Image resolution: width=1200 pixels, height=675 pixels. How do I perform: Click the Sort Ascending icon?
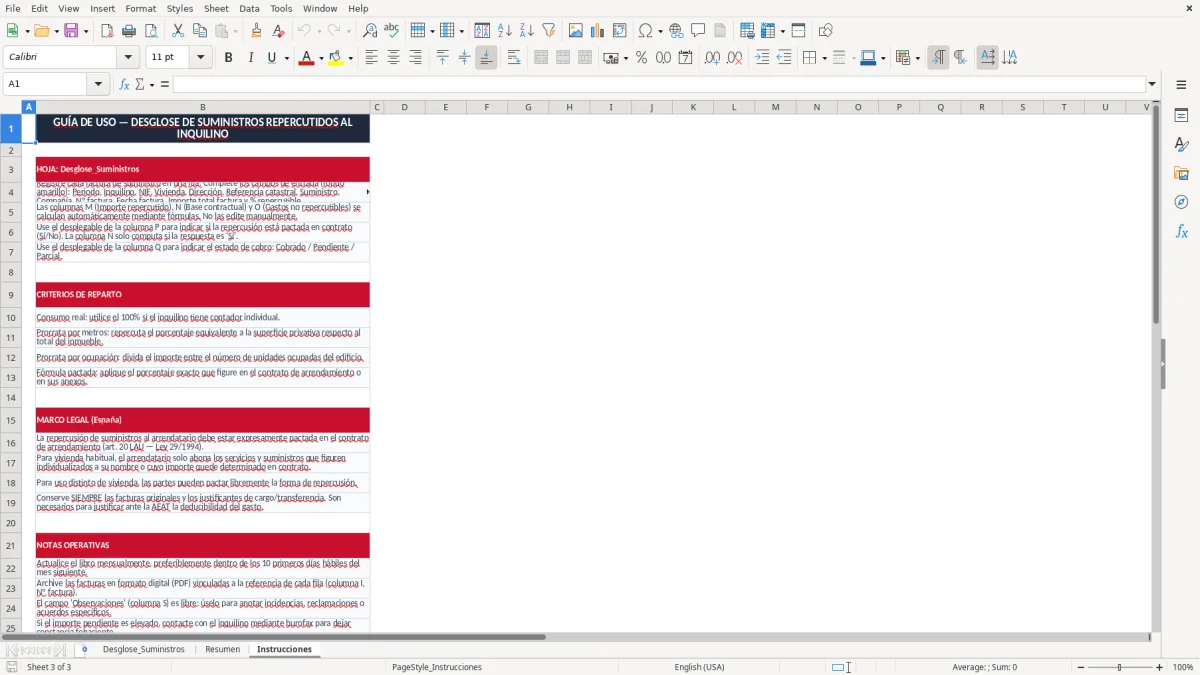point(505,31)
